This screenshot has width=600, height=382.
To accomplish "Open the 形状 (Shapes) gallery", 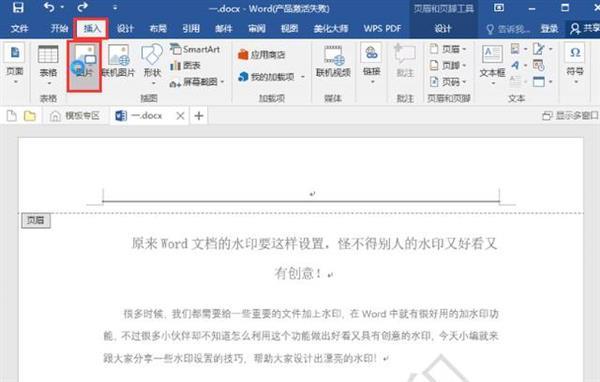I will pyautogui.click(x=152, y=64).
